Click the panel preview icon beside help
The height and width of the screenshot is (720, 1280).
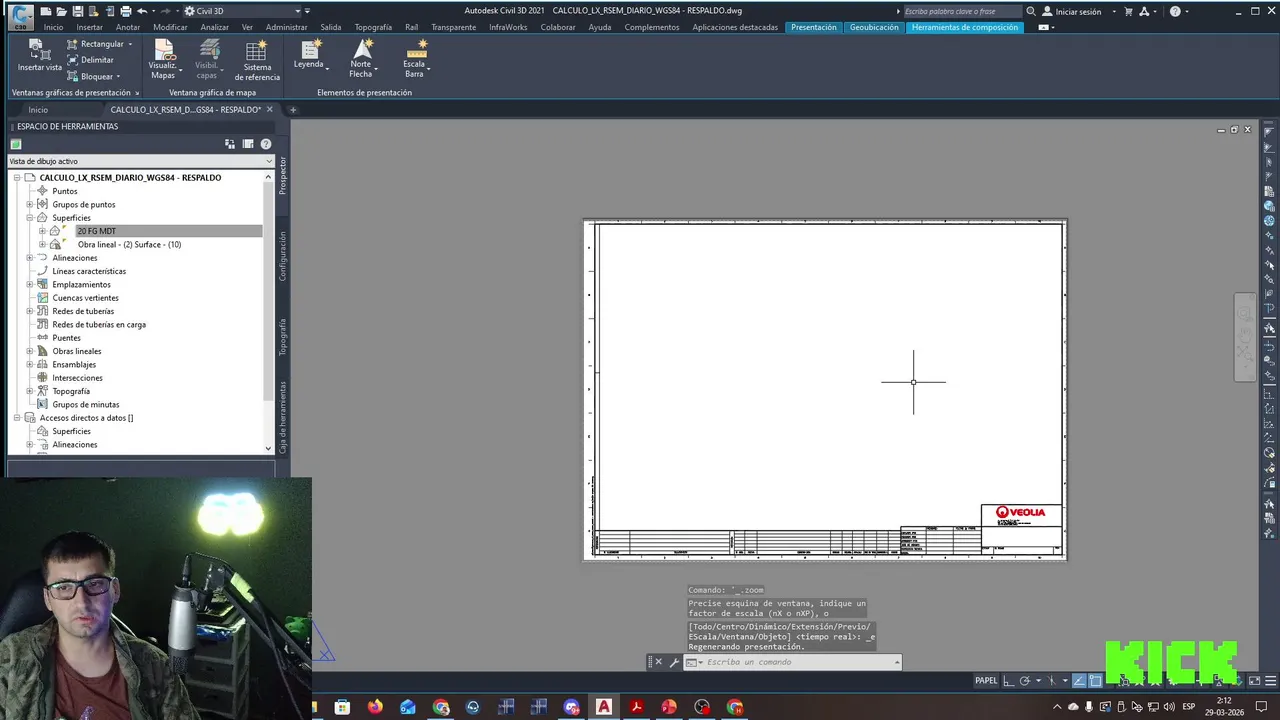248,144
